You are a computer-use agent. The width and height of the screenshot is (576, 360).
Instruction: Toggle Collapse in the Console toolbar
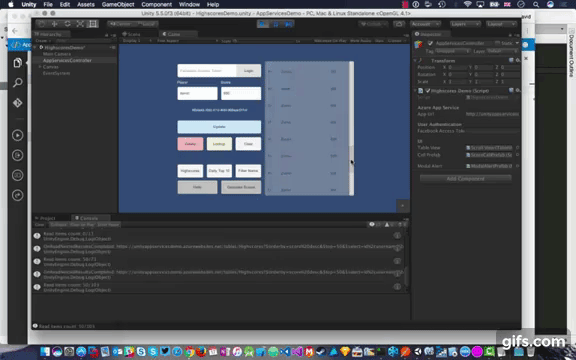58,224
